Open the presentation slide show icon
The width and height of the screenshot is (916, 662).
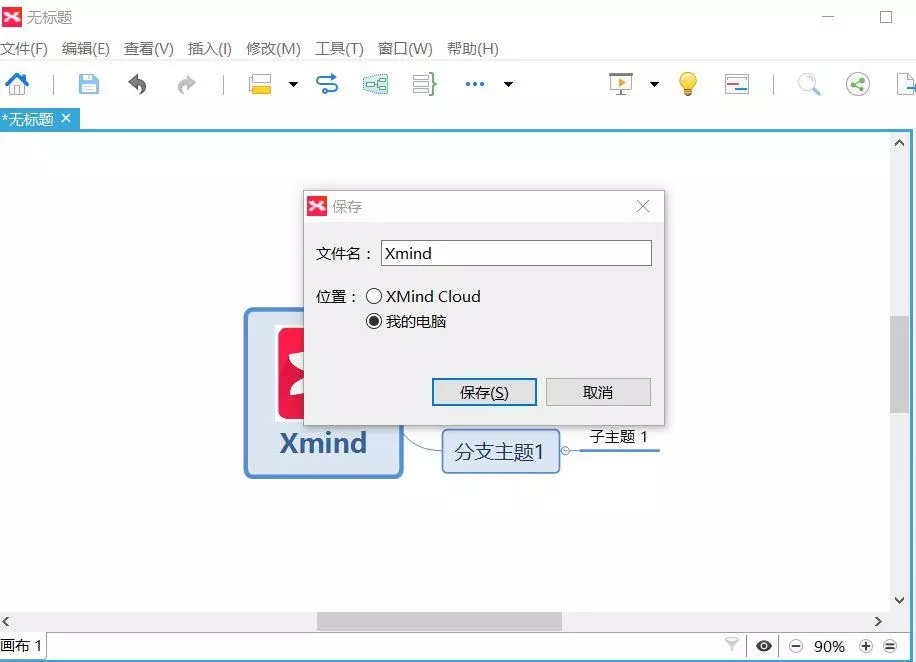[x=620, y=84]
